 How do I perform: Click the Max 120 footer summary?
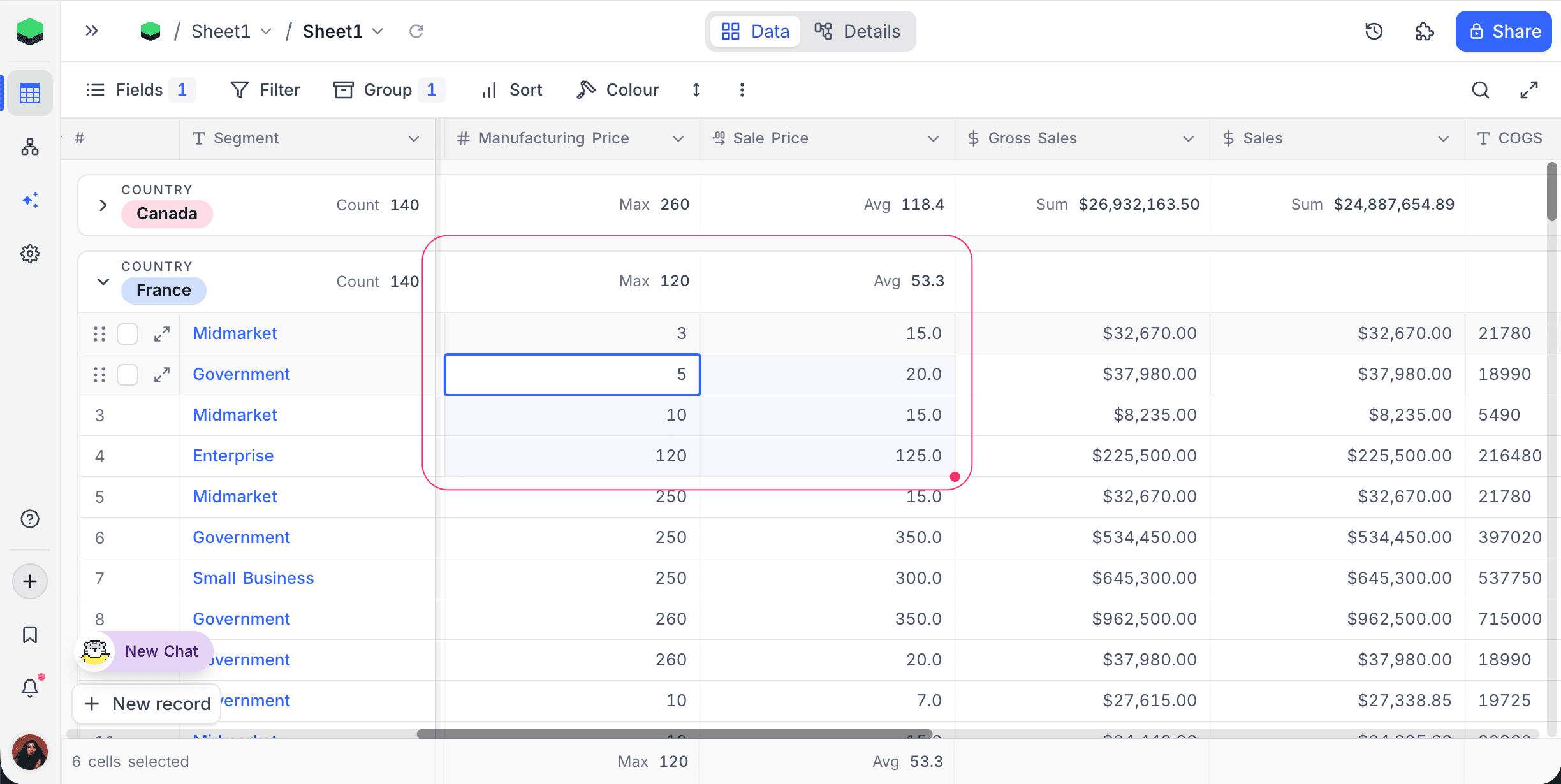(653, 761)
